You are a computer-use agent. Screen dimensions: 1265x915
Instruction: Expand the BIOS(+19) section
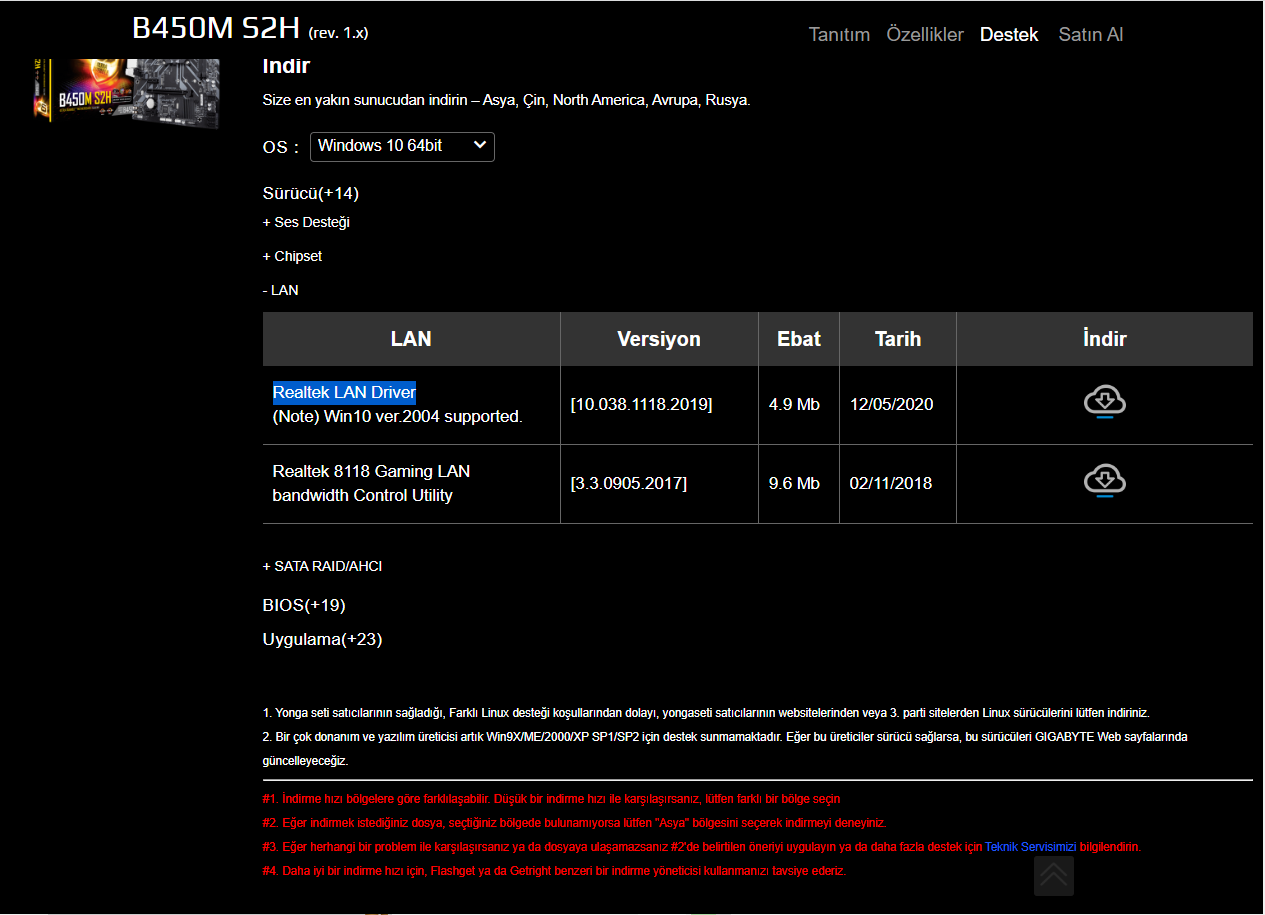(304, 605)
